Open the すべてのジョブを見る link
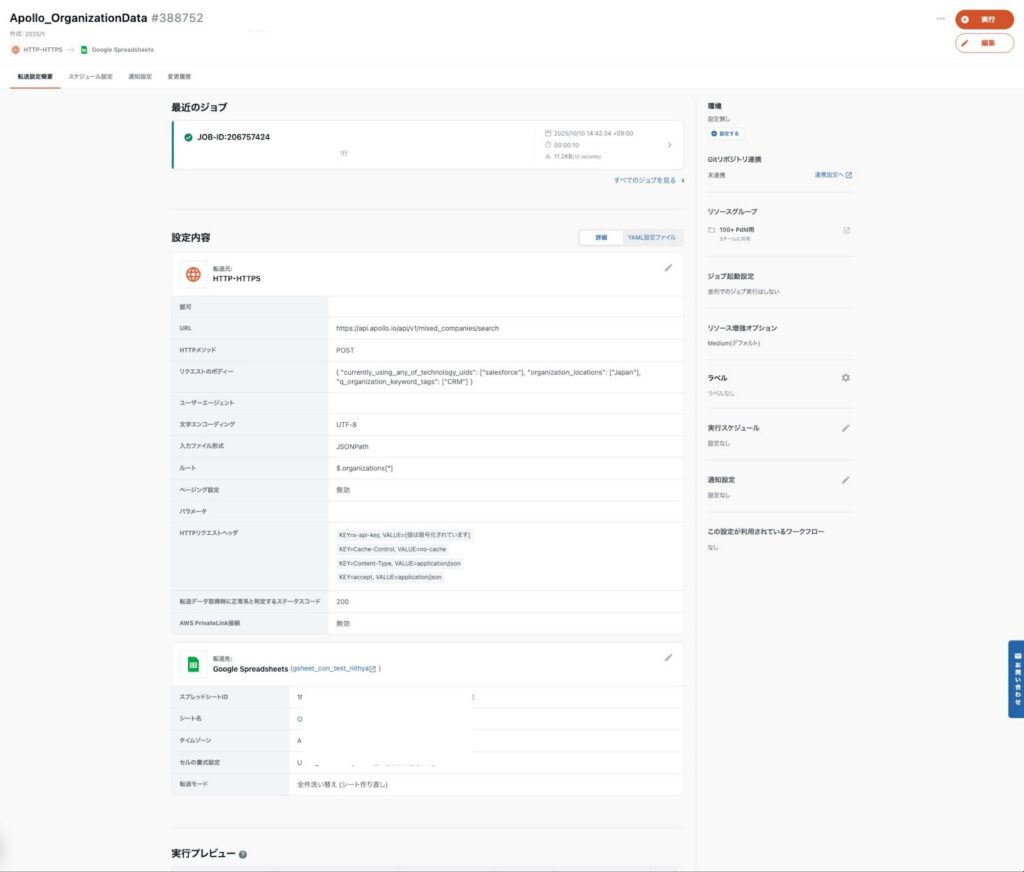The image size is (1024, 872). [649, 181]
